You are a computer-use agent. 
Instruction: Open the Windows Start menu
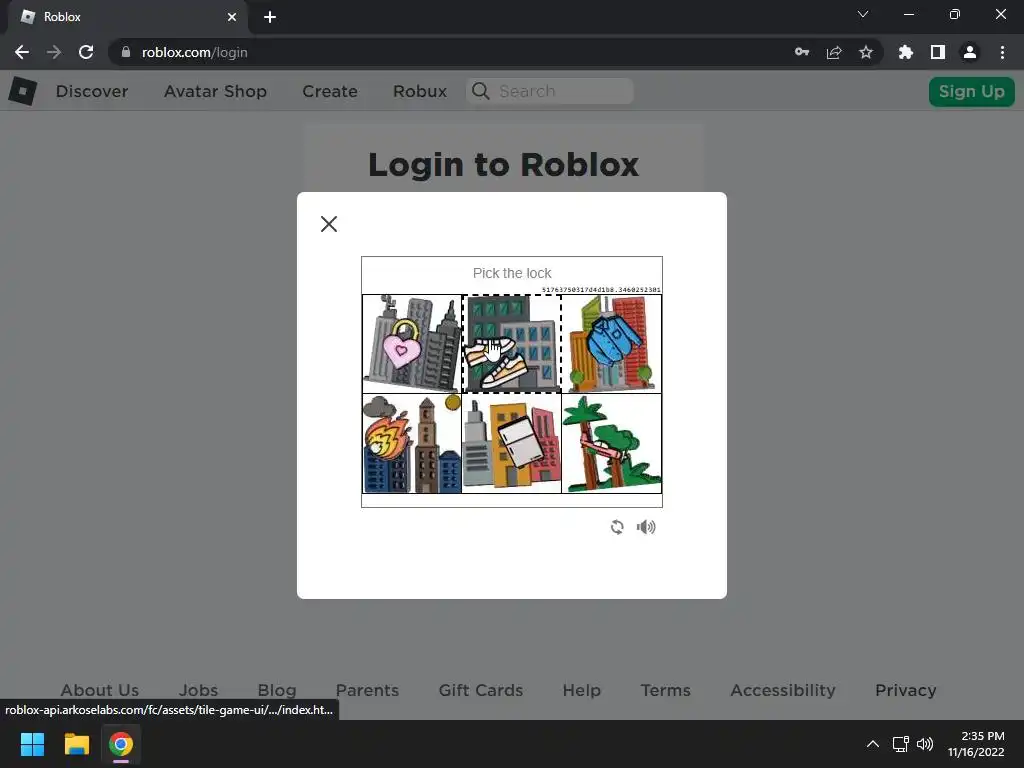point(33,744)
